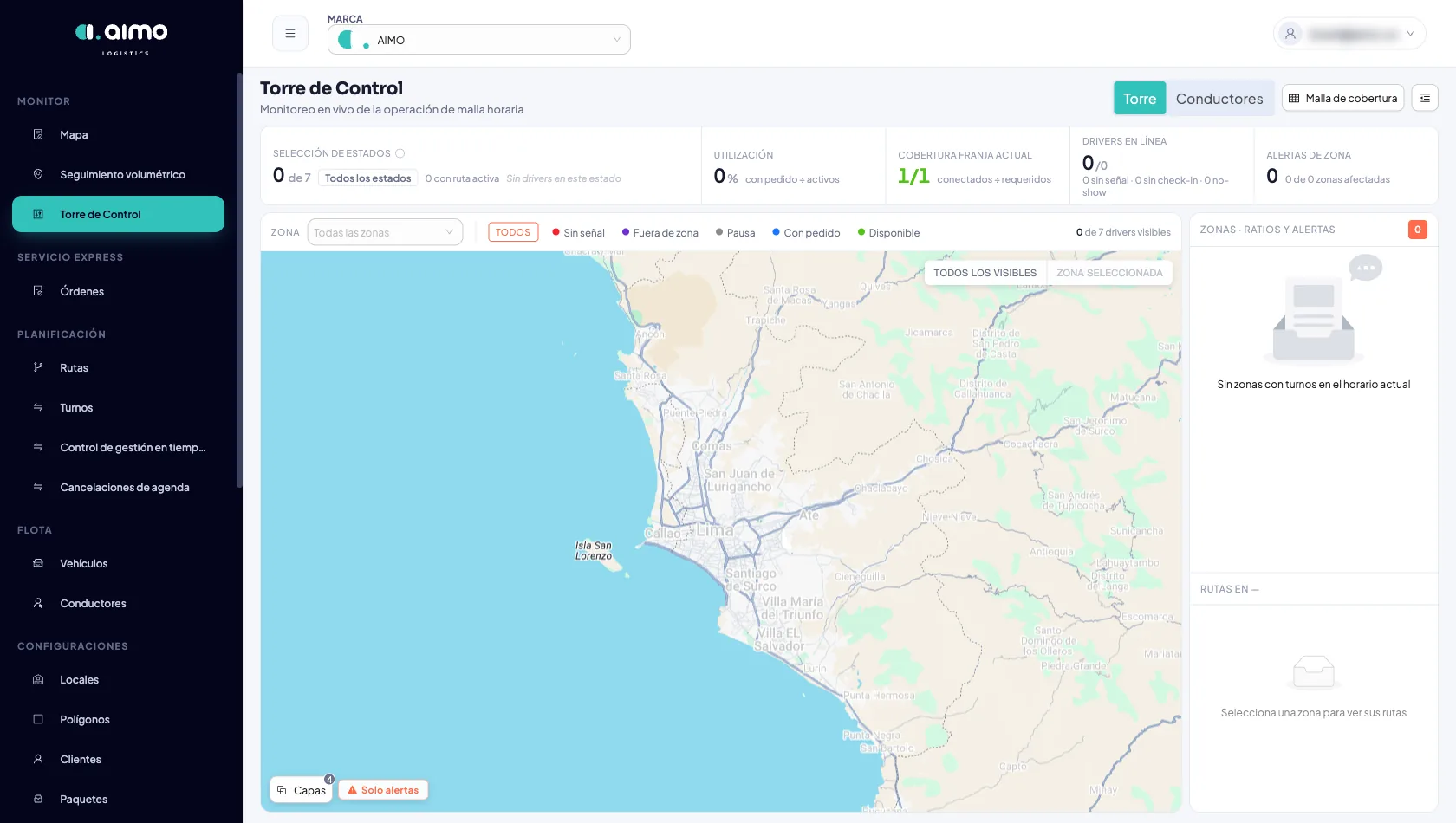Expand the Marca AIMO dropdown
This screenshot has height=823, width=1456.
(x=479, y=40)
